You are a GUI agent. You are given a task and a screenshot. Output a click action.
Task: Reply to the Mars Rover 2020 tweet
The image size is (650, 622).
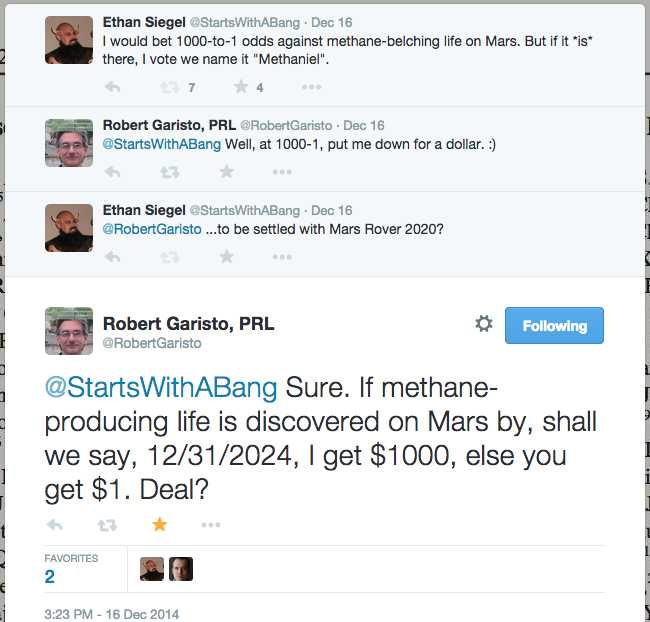click(x=112, y=257)
